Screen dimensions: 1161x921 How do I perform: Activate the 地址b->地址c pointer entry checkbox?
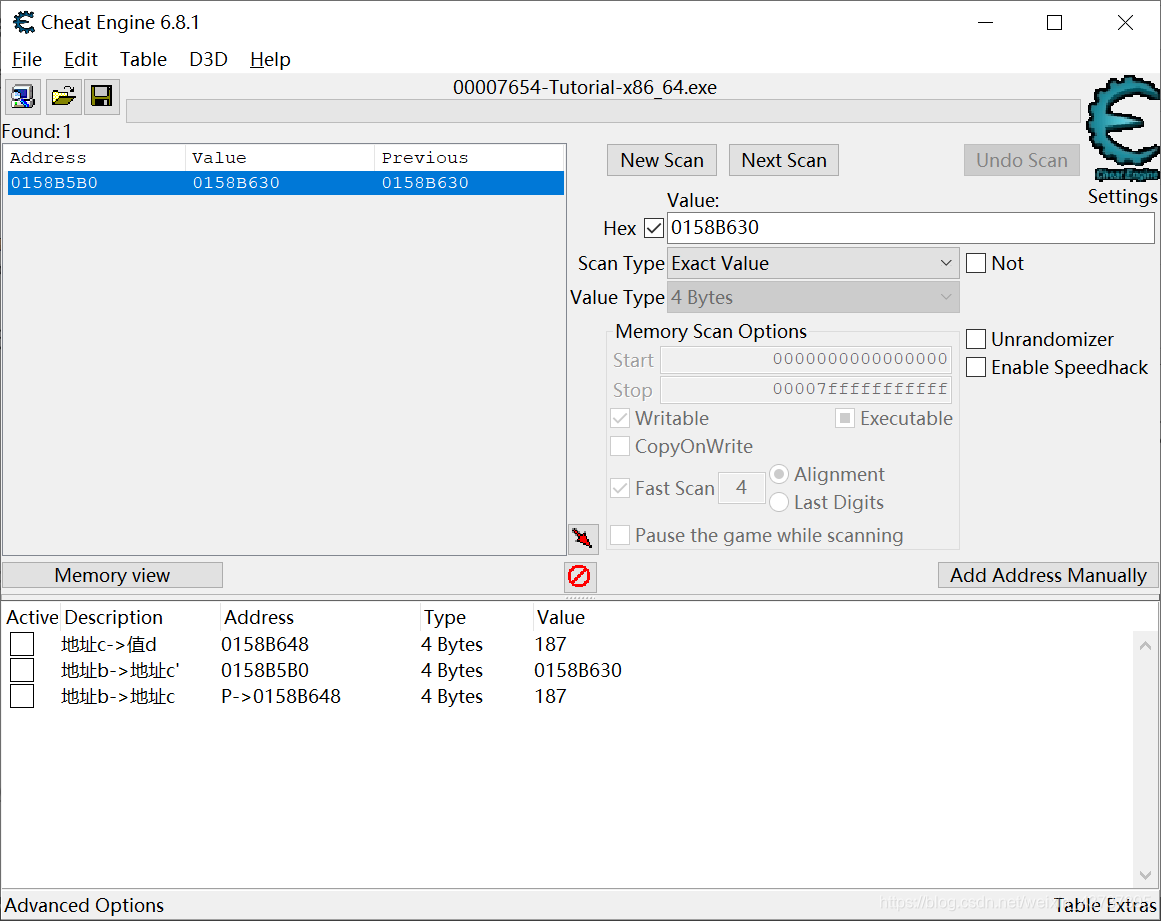pos(22,696)
